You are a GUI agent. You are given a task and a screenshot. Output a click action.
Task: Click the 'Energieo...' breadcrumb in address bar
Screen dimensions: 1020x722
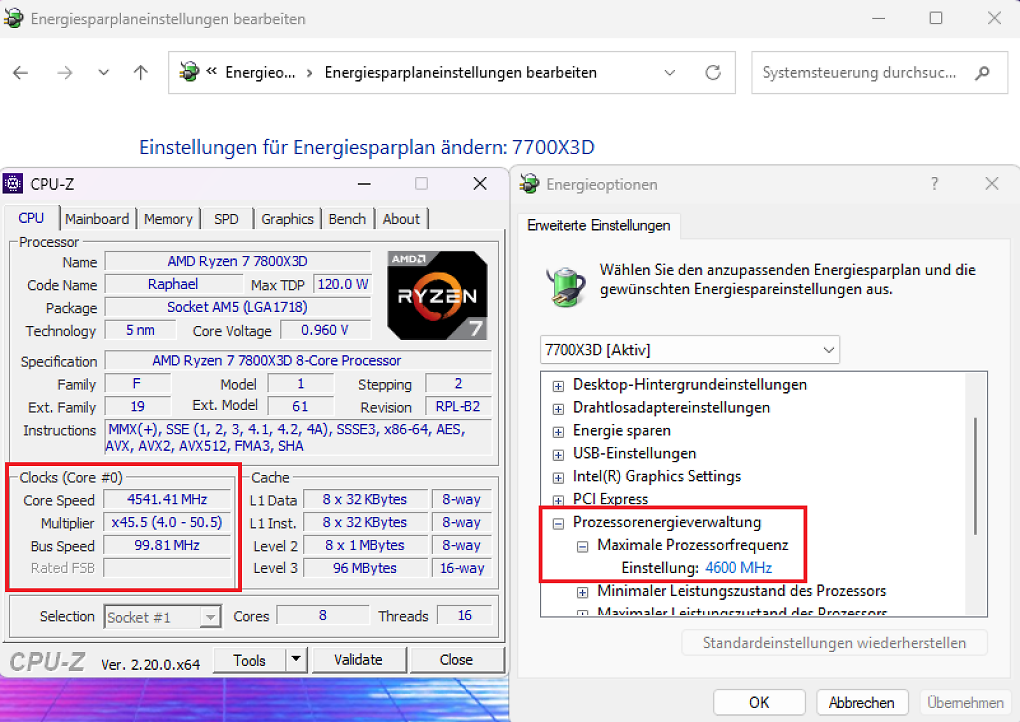click(260, 73)
